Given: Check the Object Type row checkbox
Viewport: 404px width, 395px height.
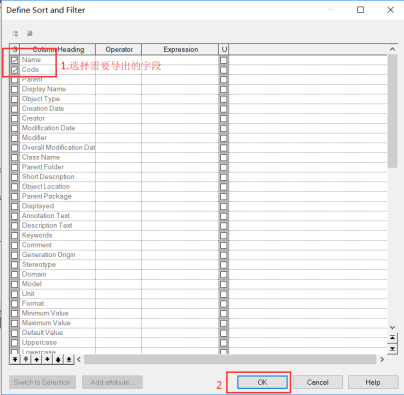Looking at the screenshot, I should point(15,99).
